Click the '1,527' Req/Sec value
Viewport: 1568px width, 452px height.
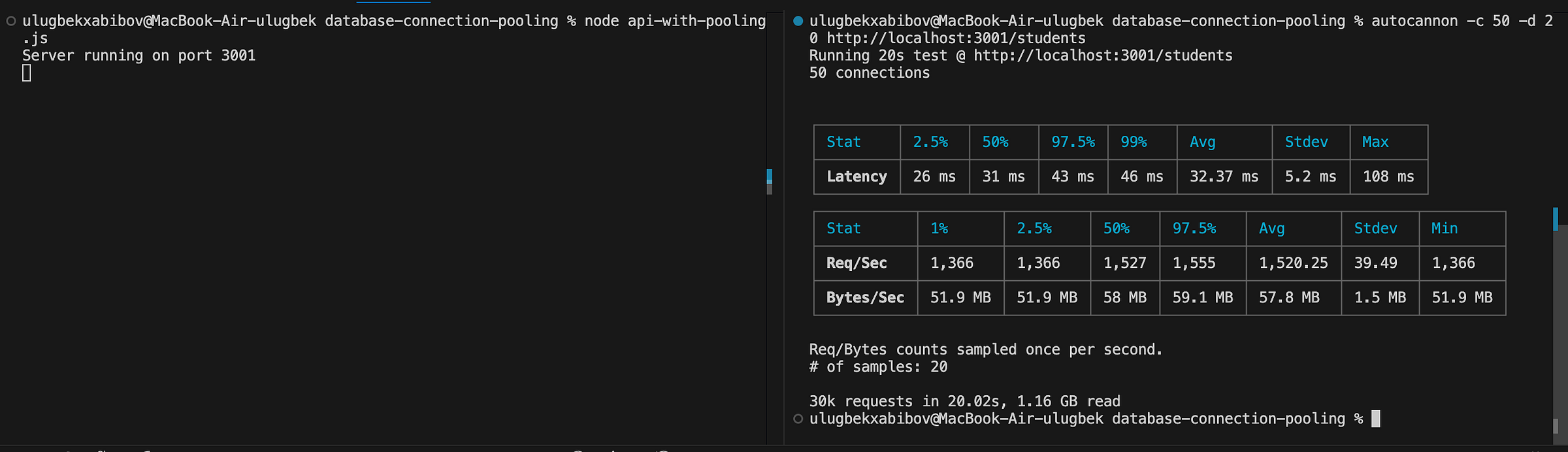coord(1124,263)
